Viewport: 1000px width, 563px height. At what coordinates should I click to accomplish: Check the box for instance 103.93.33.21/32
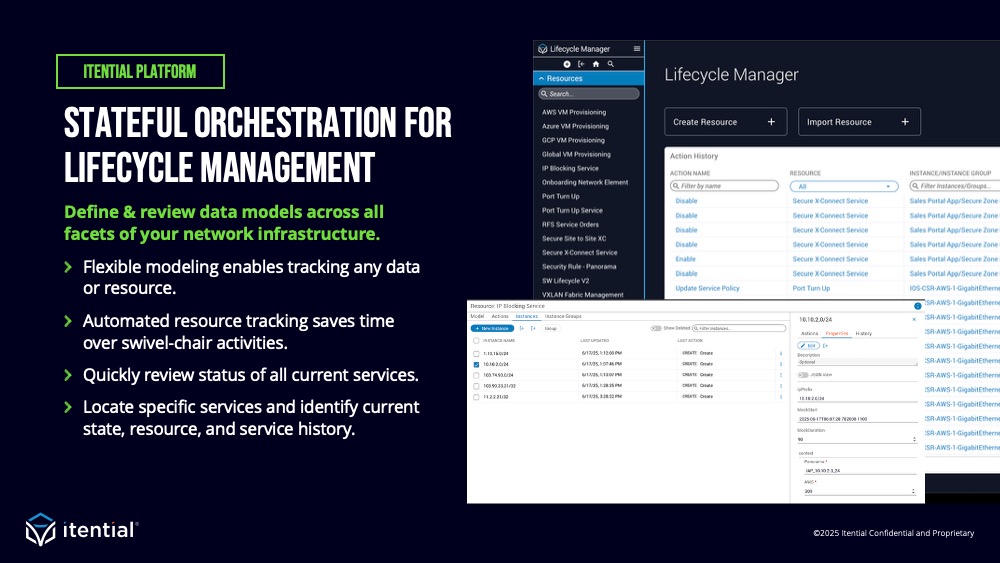click(476, 386)
